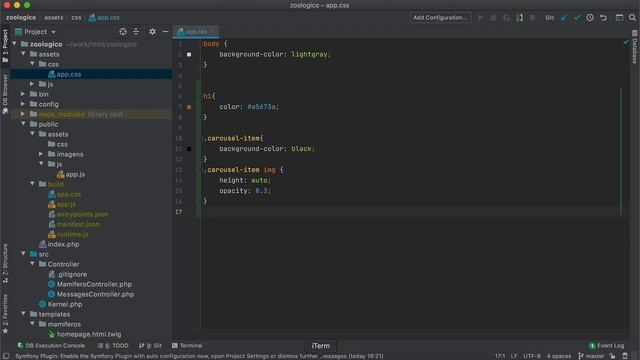
Task: Open the Structure side tab
Action: point(5,263)
